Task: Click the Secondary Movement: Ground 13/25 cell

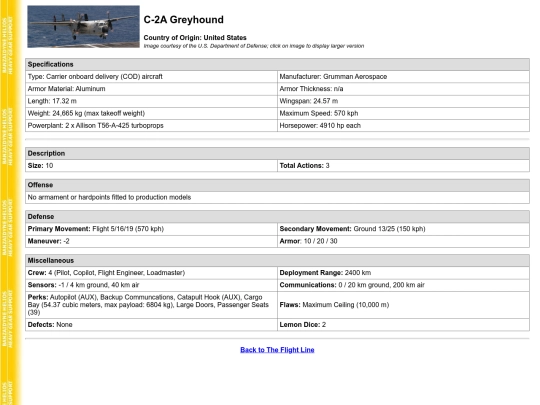Action: pos(403,229)
